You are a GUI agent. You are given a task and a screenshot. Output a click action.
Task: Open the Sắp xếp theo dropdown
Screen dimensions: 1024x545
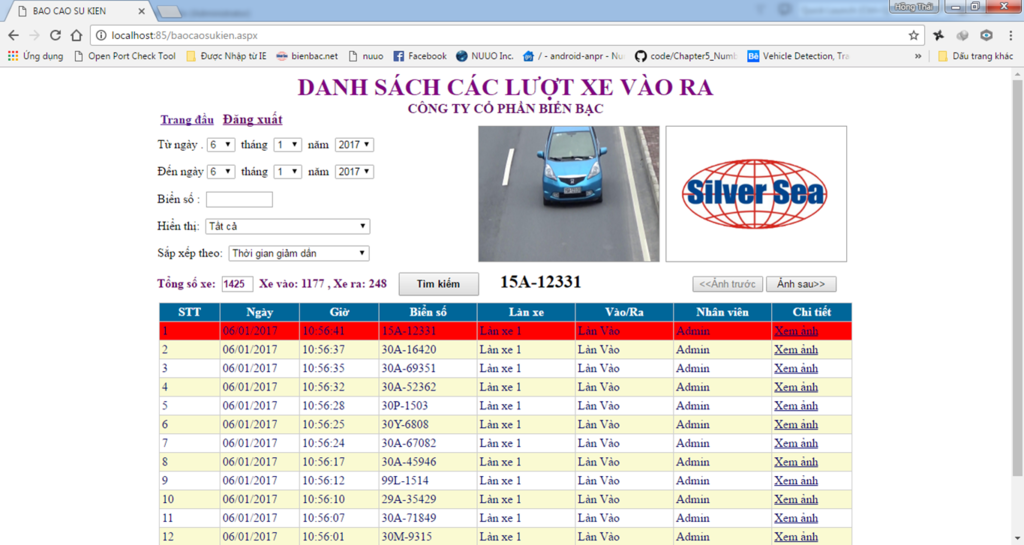point(299,254)
